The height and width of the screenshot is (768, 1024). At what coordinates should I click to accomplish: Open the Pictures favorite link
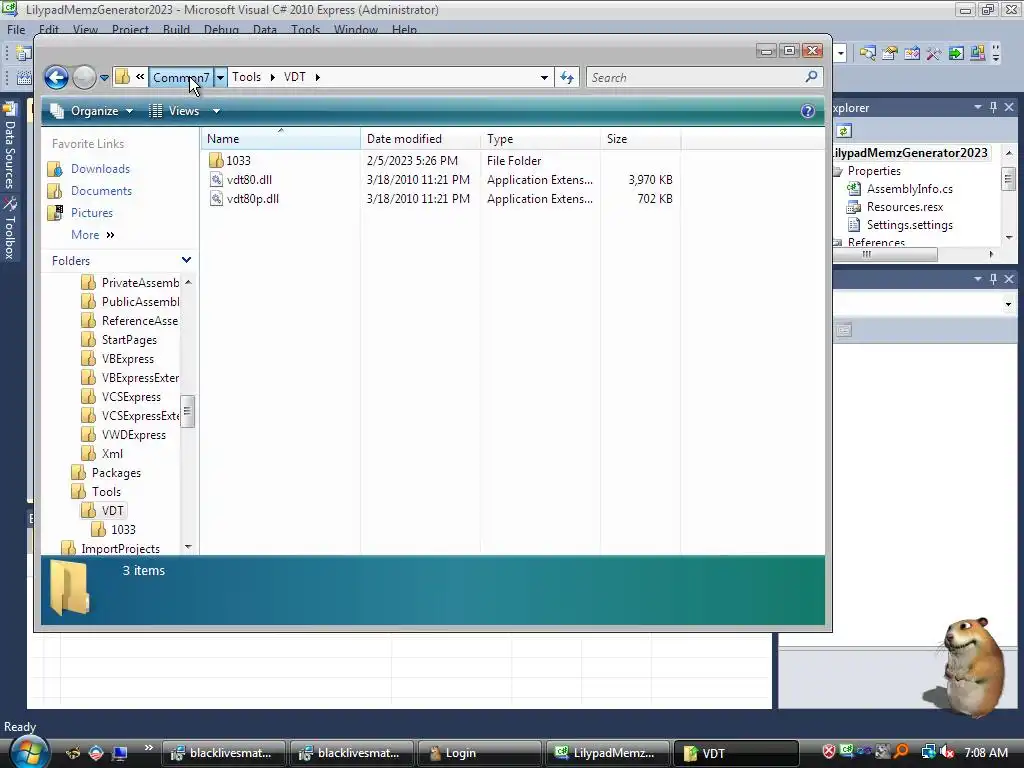[91, 213]
